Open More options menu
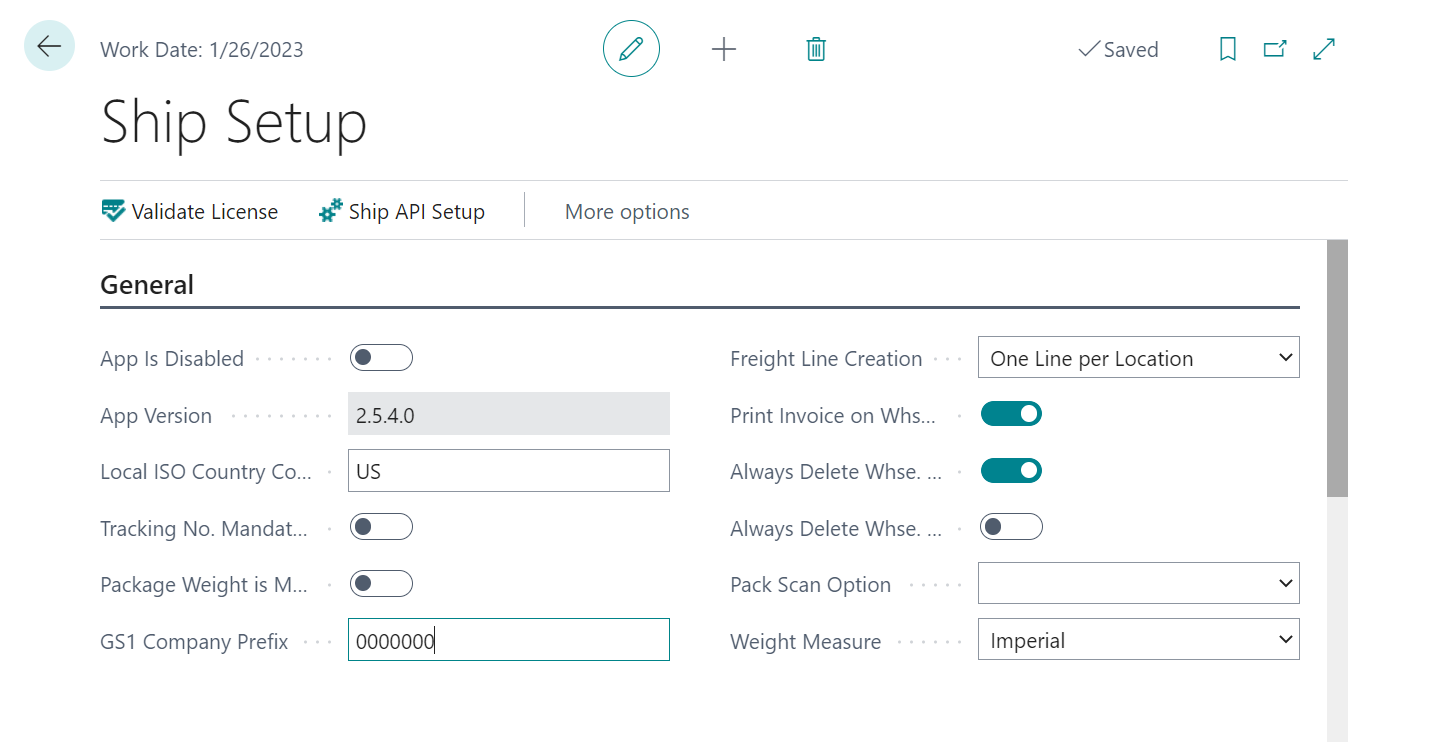 coord(627,212)
